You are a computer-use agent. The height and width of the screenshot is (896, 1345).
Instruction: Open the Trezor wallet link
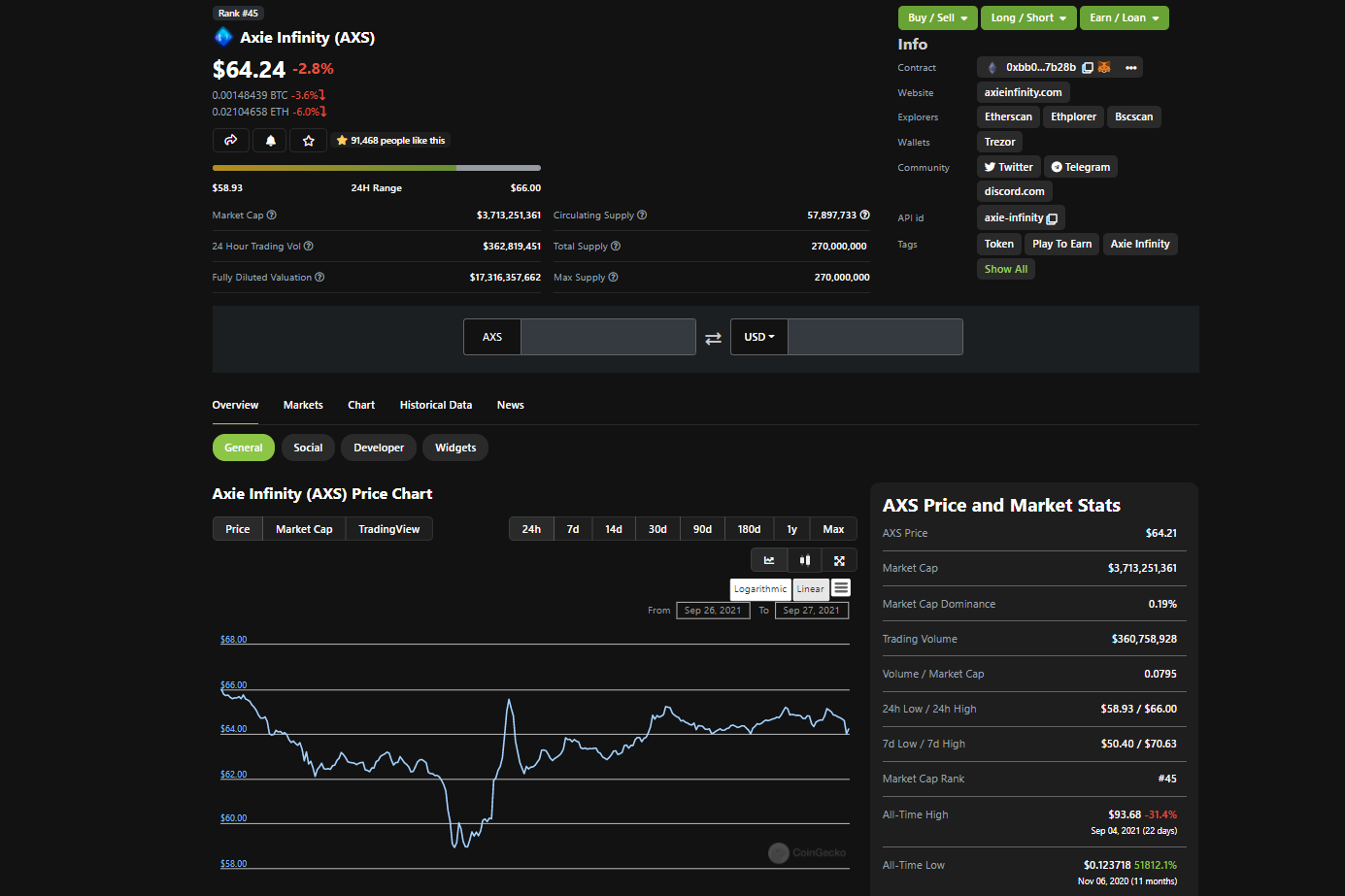[999, 142]
